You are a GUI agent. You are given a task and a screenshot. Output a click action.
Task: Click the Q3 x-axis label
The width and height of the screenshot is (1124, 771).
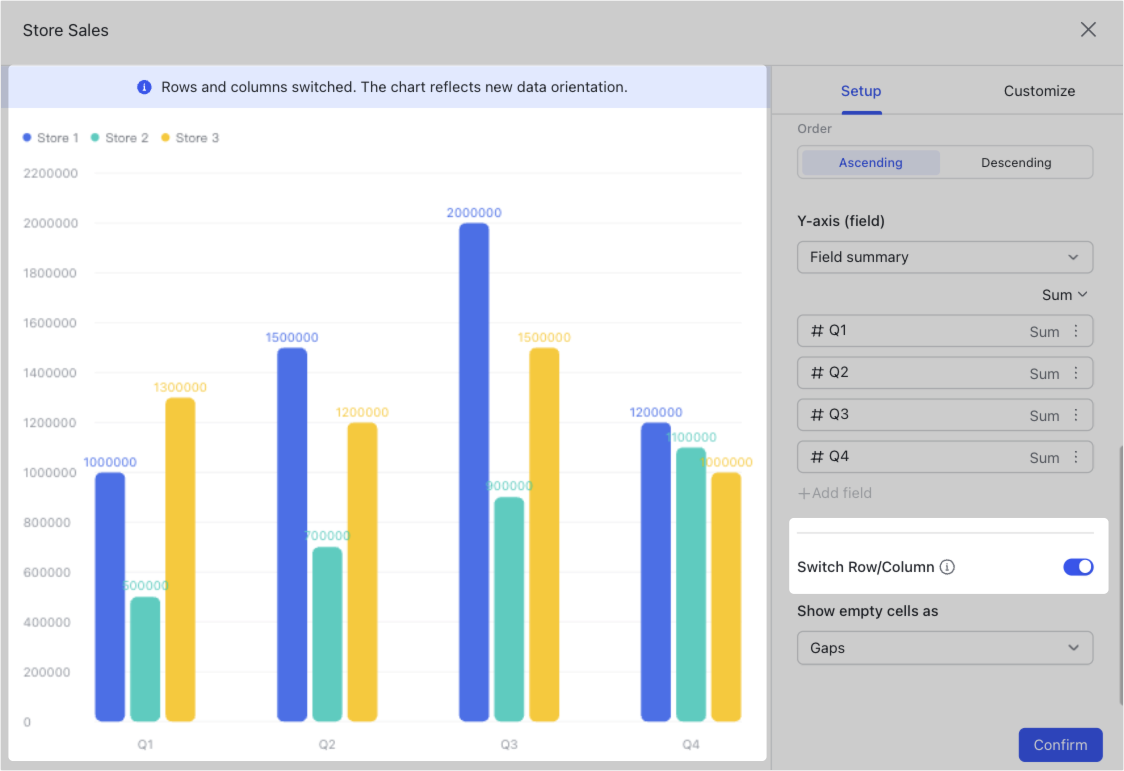509,744
